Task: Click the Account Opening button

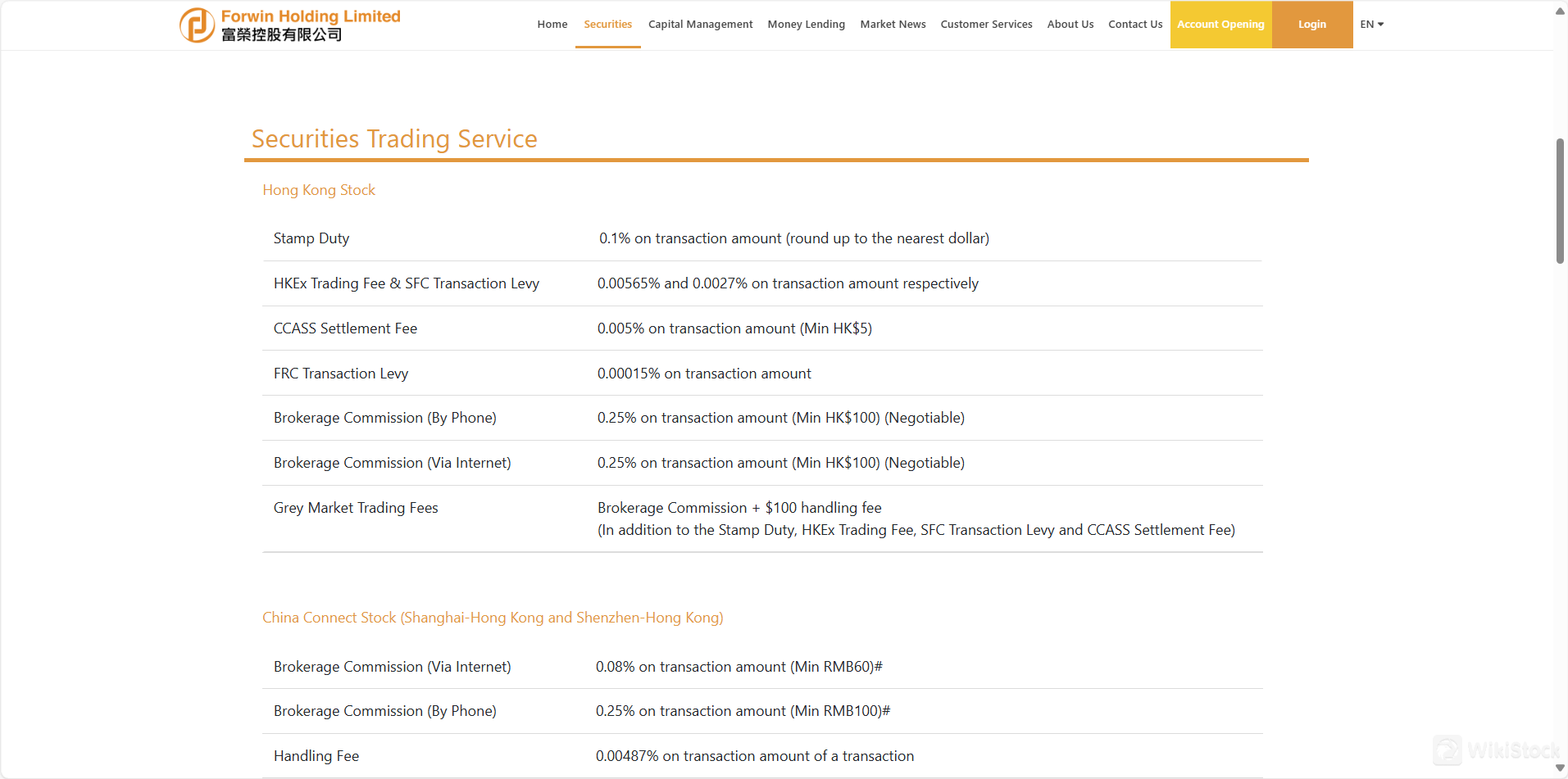Action: pos(1220,24)
